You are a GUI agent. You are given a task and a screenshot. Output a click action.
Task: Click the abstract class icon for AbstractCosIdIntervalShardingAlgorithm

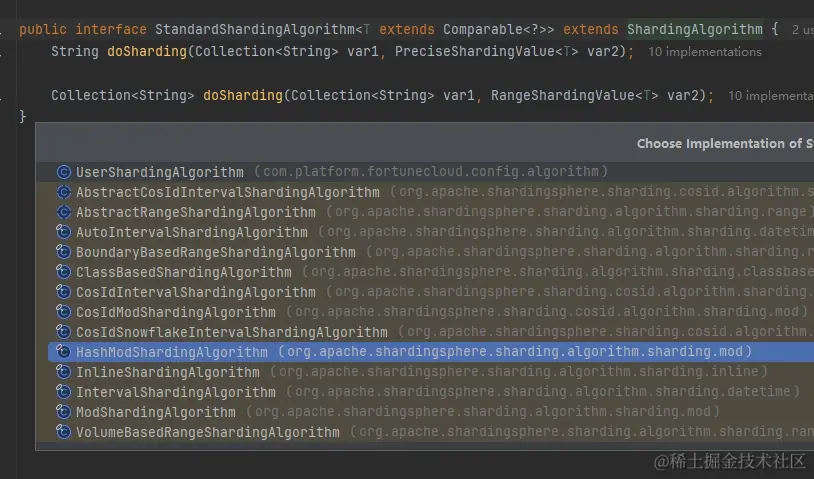(63, 192)
